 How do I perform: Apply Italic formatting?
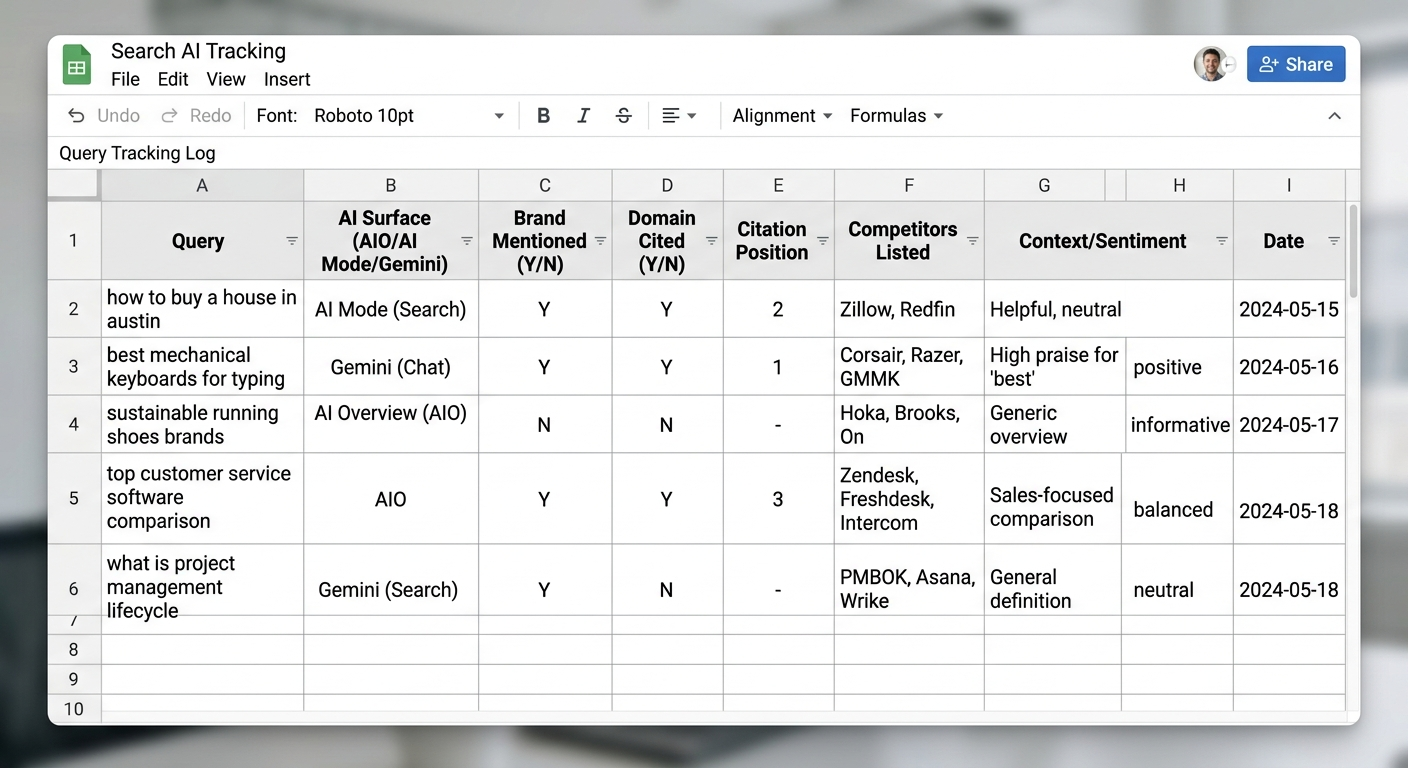click(583, 115)
